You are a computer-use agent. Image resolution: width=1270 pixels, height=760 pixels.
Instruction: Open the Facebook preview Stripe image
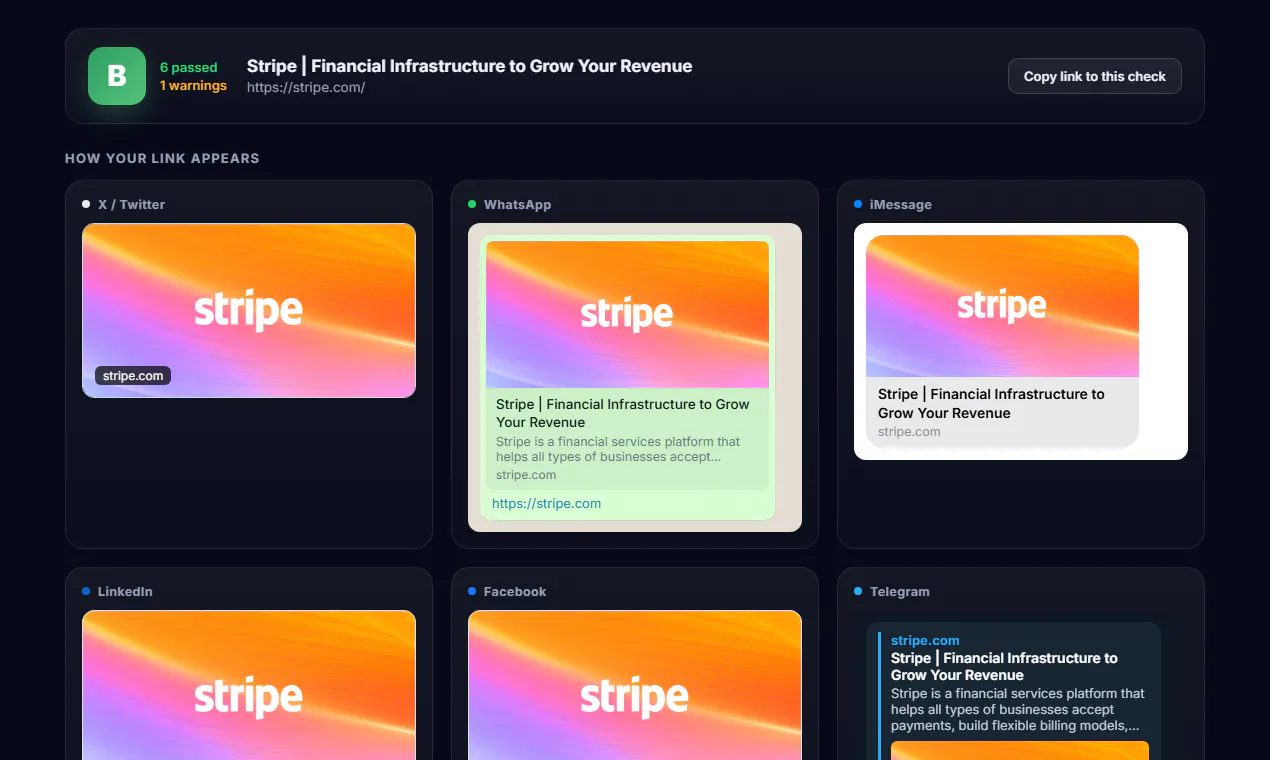coord(635,685)
